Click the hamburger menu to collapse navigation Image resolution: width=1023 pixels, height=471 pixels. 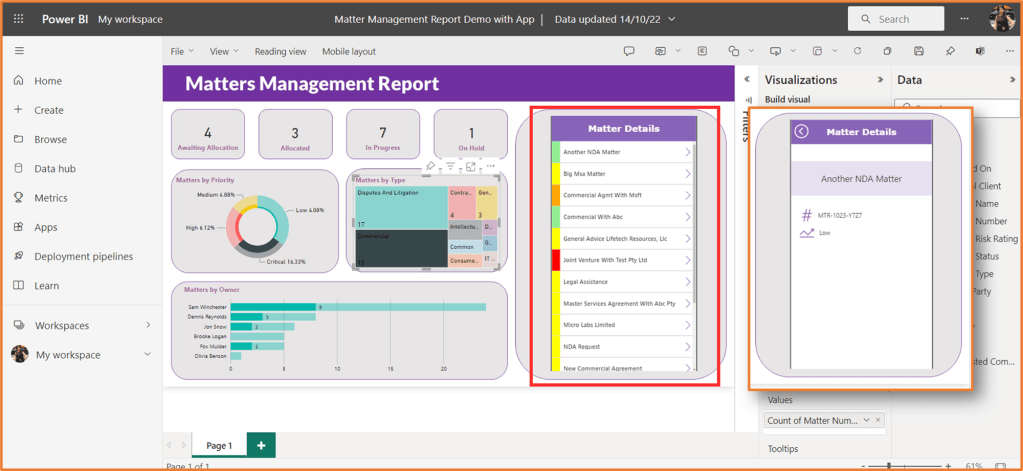click(19, 50)
